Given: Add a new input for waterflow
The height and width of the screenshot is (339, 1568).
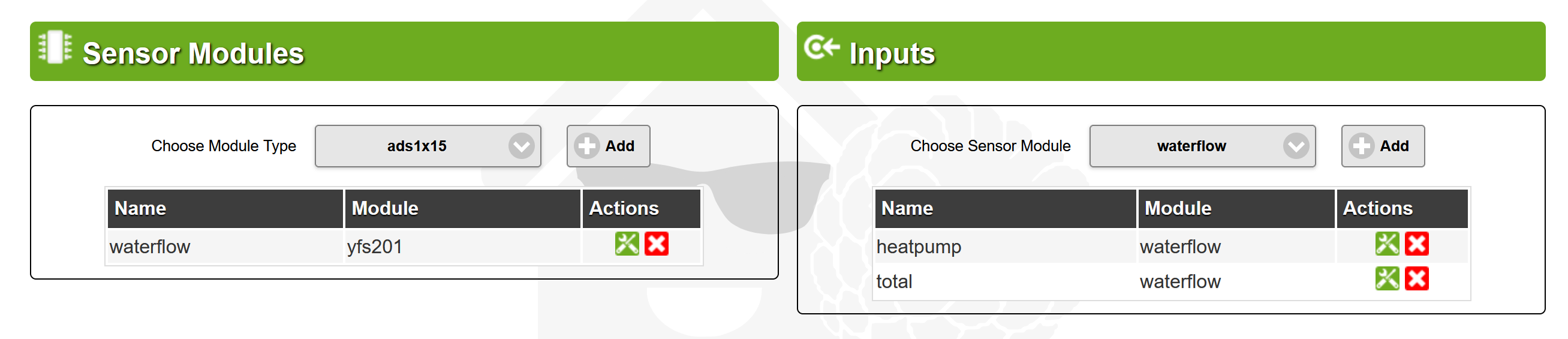Looking at the screenshot, I should [1382, 146].
